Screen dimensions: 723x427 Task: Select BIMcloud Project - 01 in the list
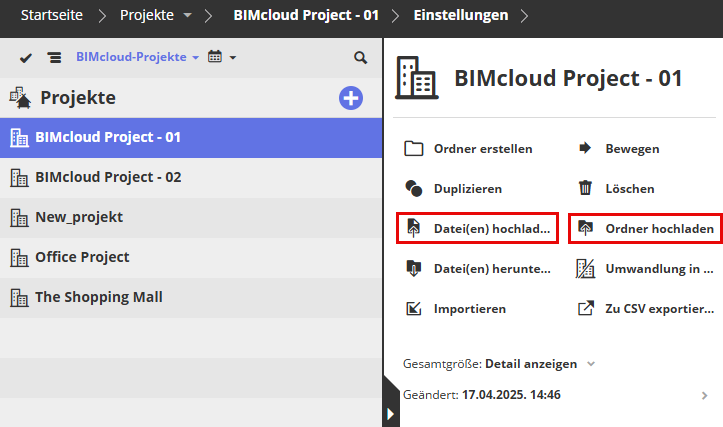(191, 137)
